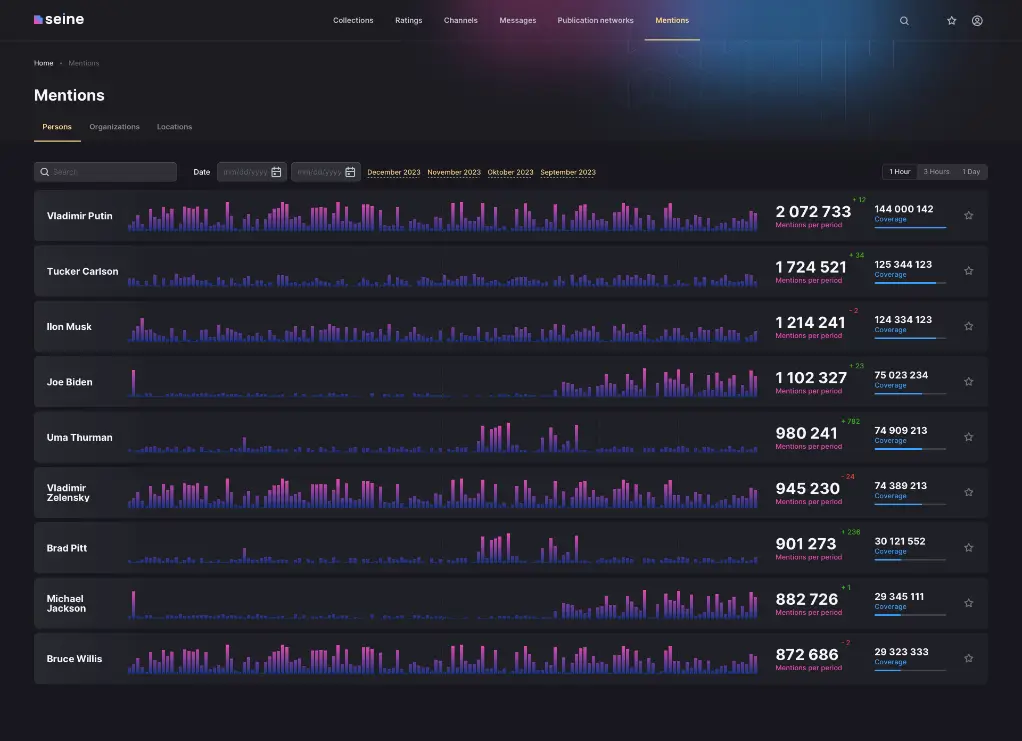1022x741 pixels.
Task: Select the name Vladimir Zelensky
Action: pos(68,493)
